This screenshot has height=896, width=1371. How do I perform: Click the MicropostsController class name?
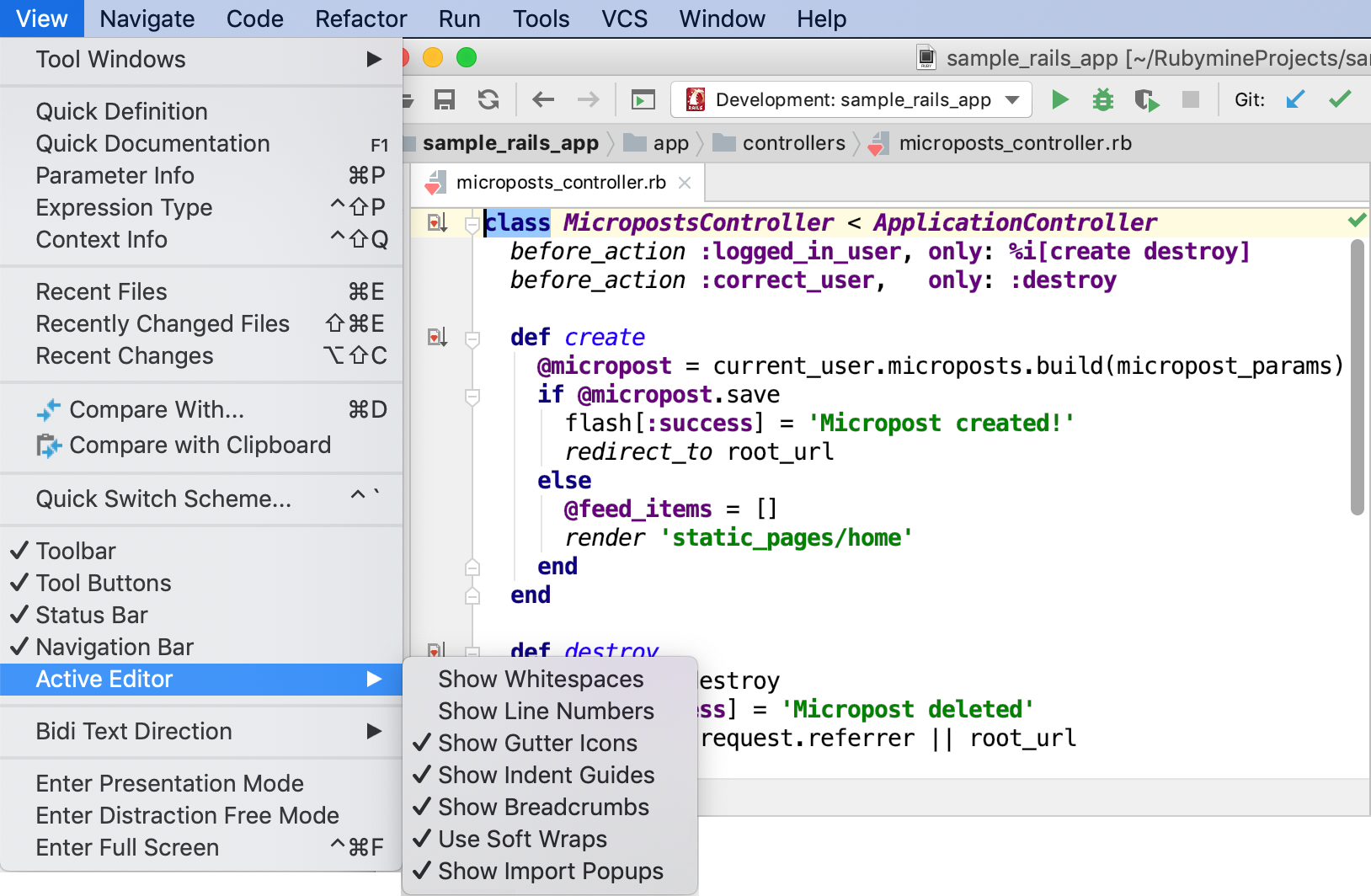point(698,222)
